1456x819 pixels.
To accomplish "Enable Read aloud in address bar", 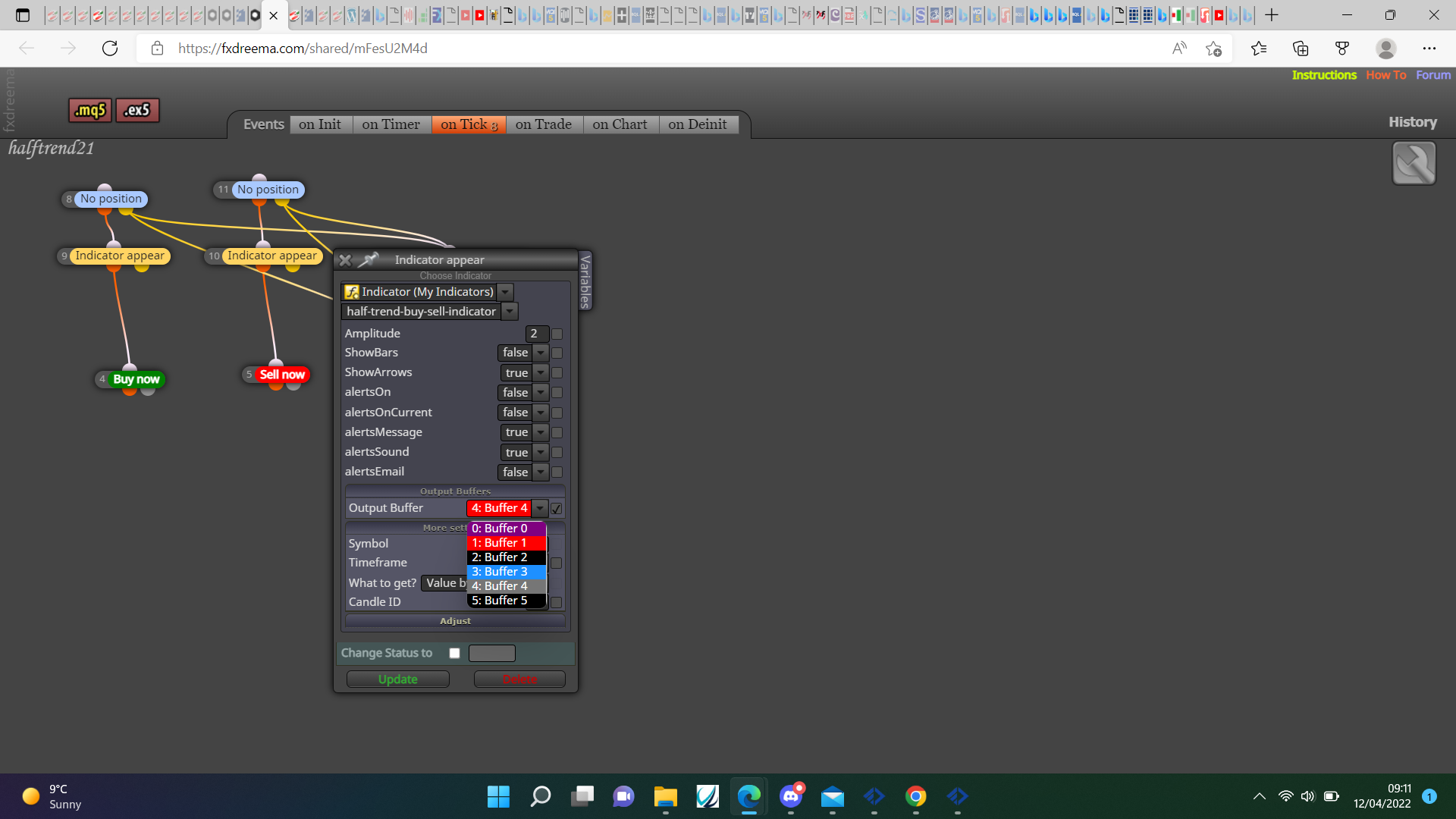I will [x=1179, y=49].
